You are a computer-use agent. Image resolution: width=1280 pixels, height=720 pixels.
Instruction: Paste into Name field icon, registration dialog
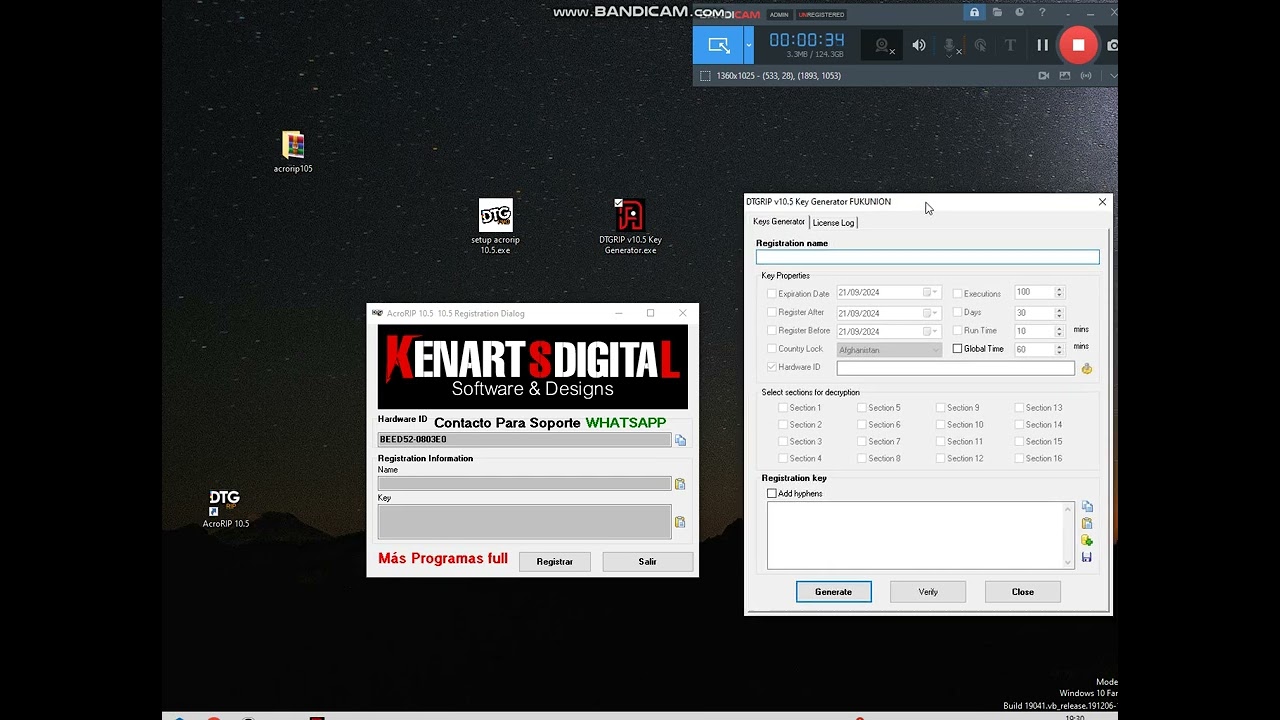coord(680,484)
